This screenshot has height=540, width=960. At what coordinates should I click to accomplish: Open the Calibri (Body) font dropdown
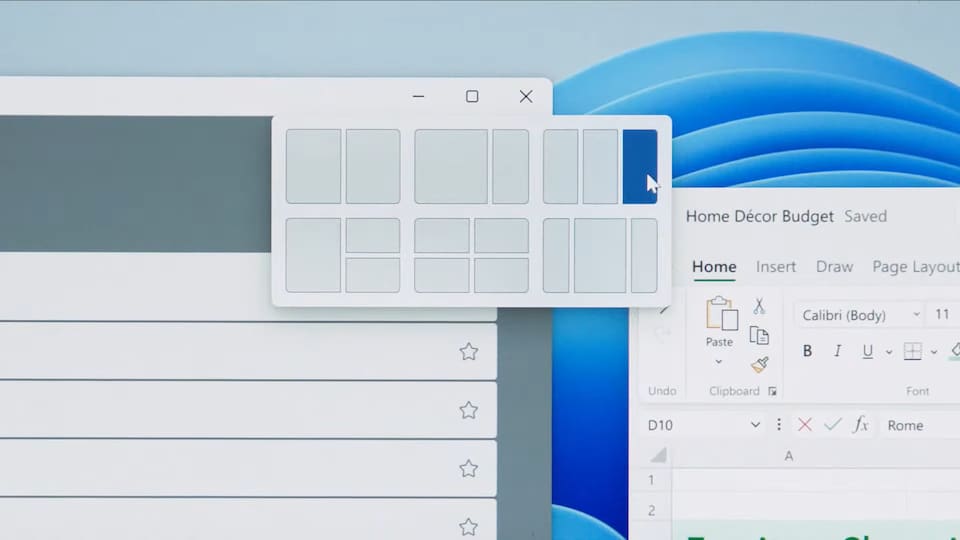coord(916,315)
